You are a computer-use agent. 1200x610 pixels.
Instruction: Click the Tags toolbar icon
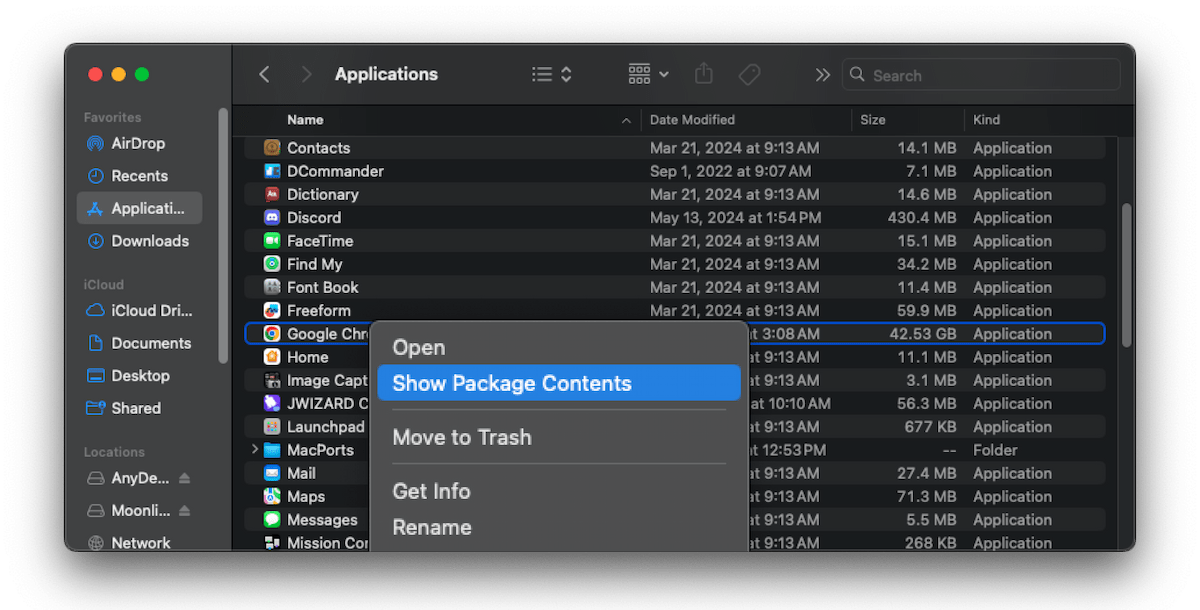[x=750, y=75]
